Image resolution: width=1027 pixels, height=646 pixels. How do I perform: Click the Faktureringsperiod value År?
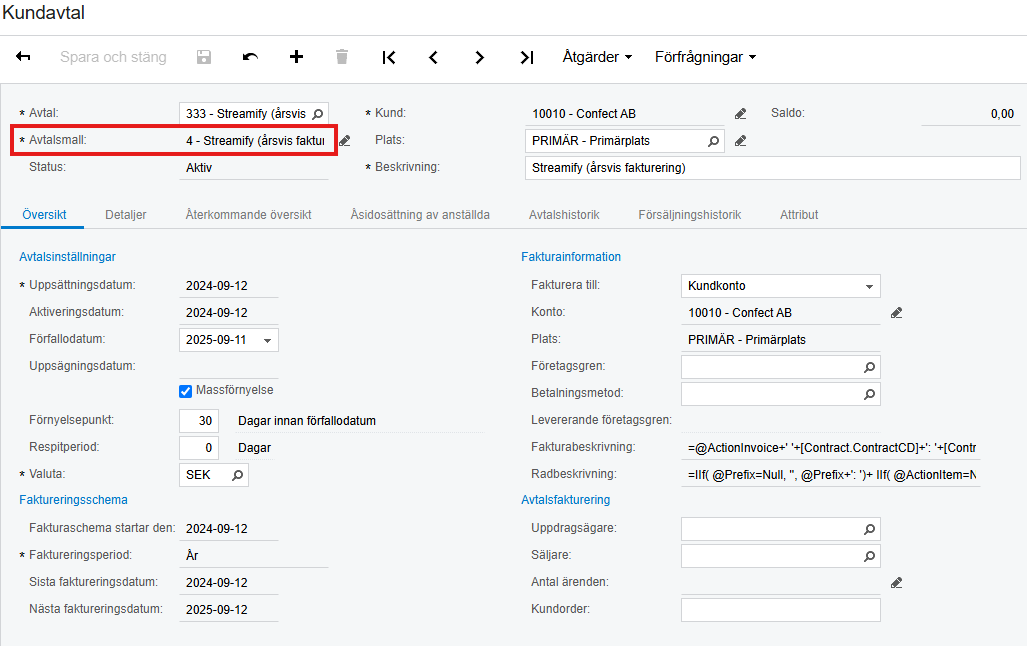192,556
